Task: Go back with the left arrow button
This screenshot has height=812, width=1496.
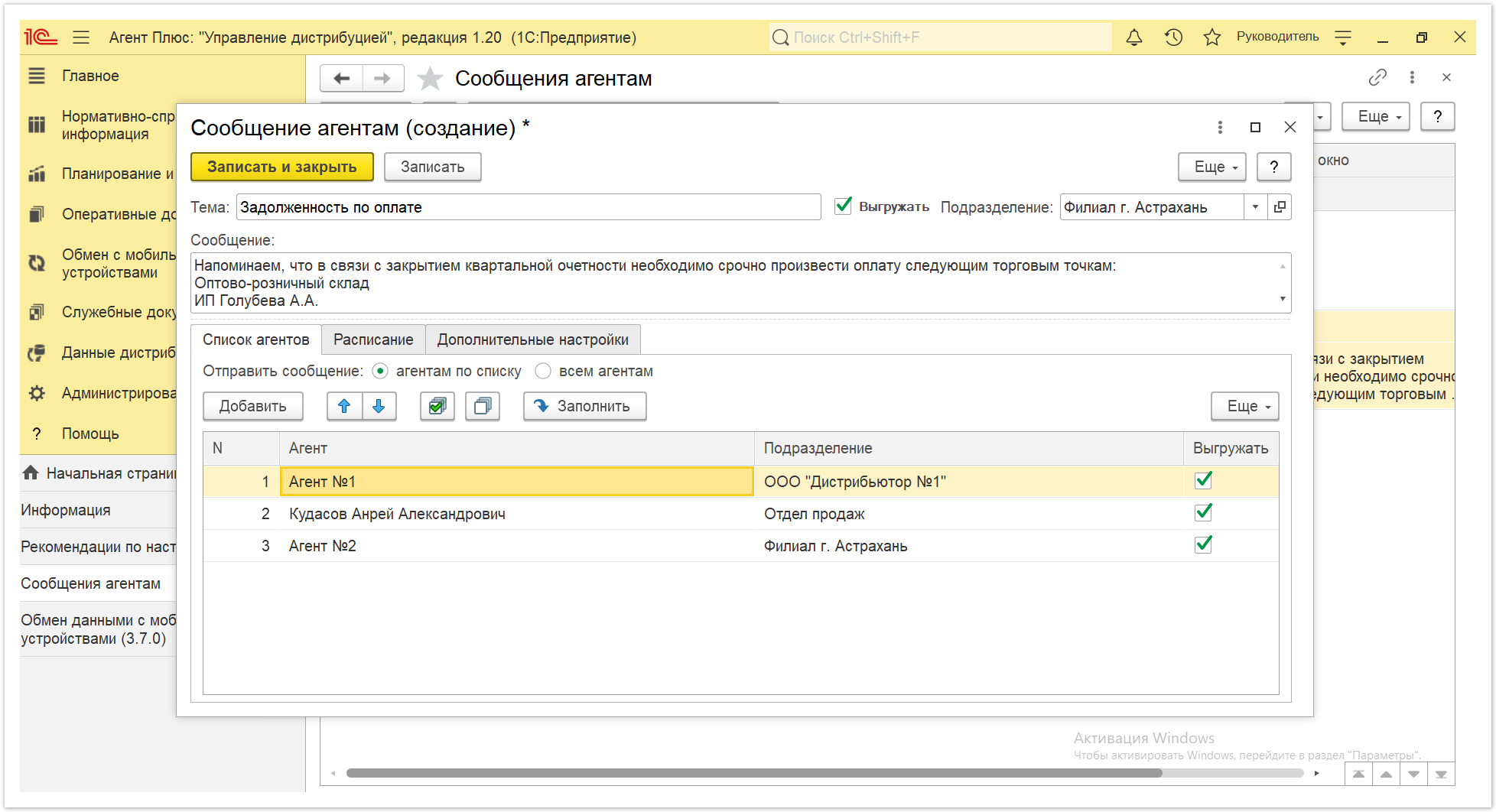Action: [x=342, y=78]
